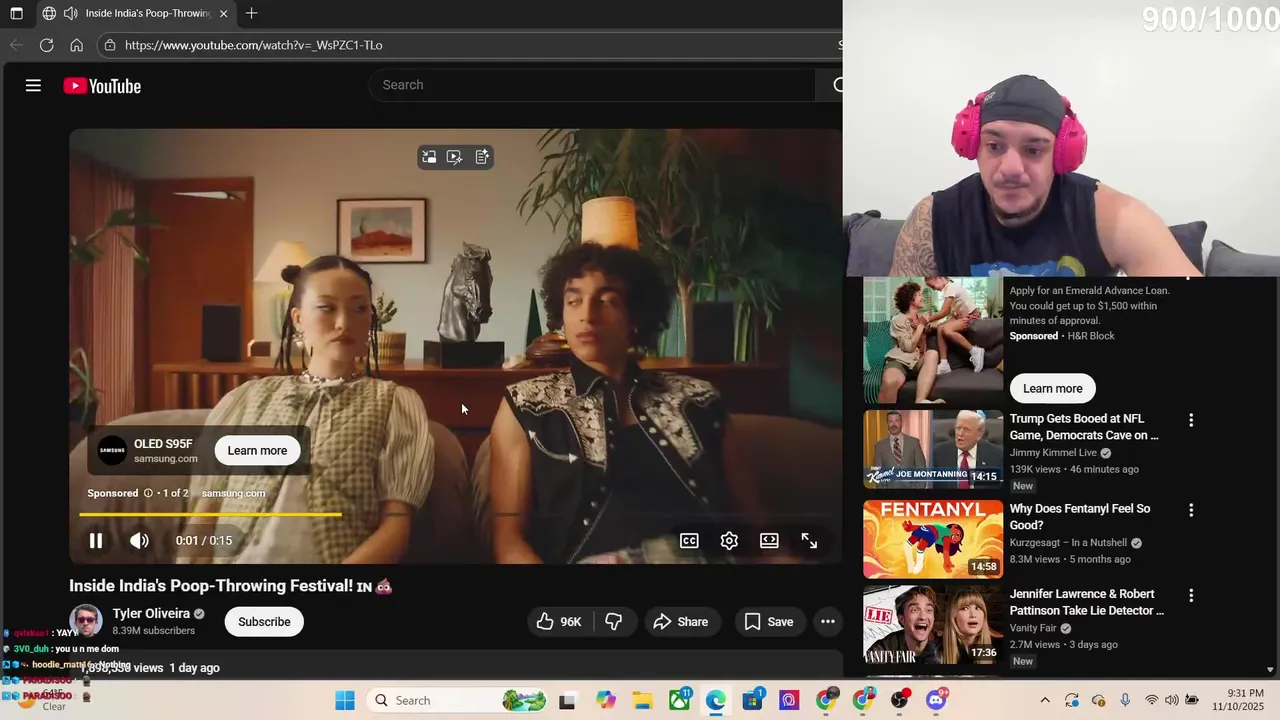Viewport: 1280px width, 720px height.
Task: Open the player settings gear
Action: pyautogui.click(x=729, y=541)
